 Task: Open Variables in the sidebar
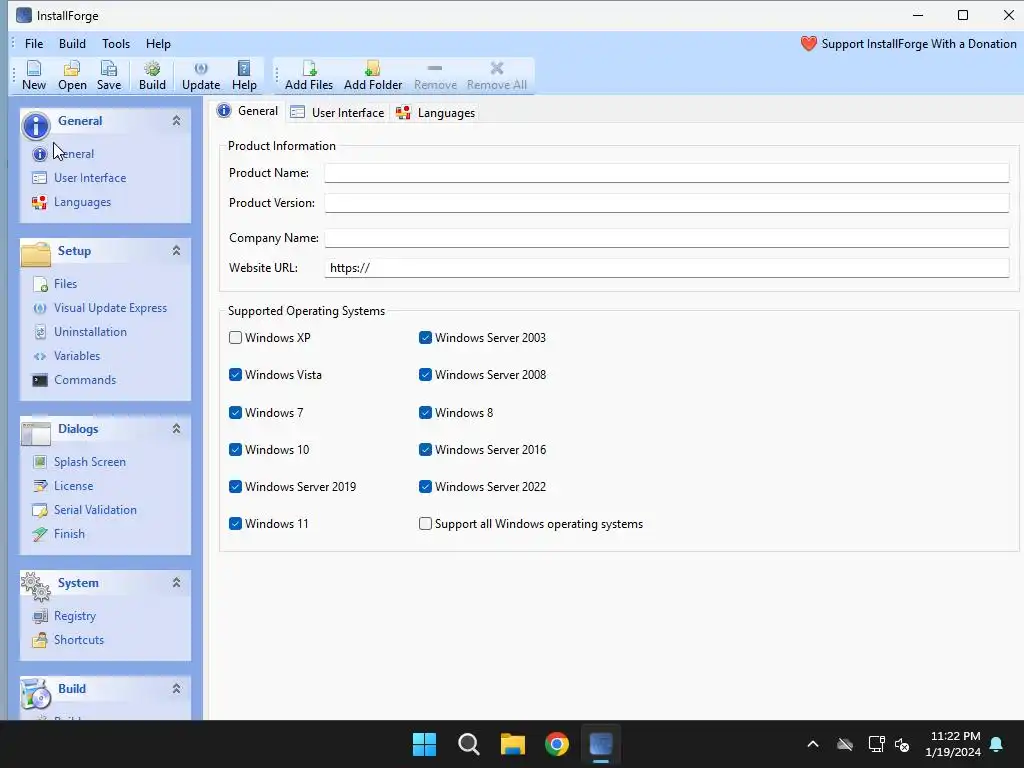tap(66, 356)
